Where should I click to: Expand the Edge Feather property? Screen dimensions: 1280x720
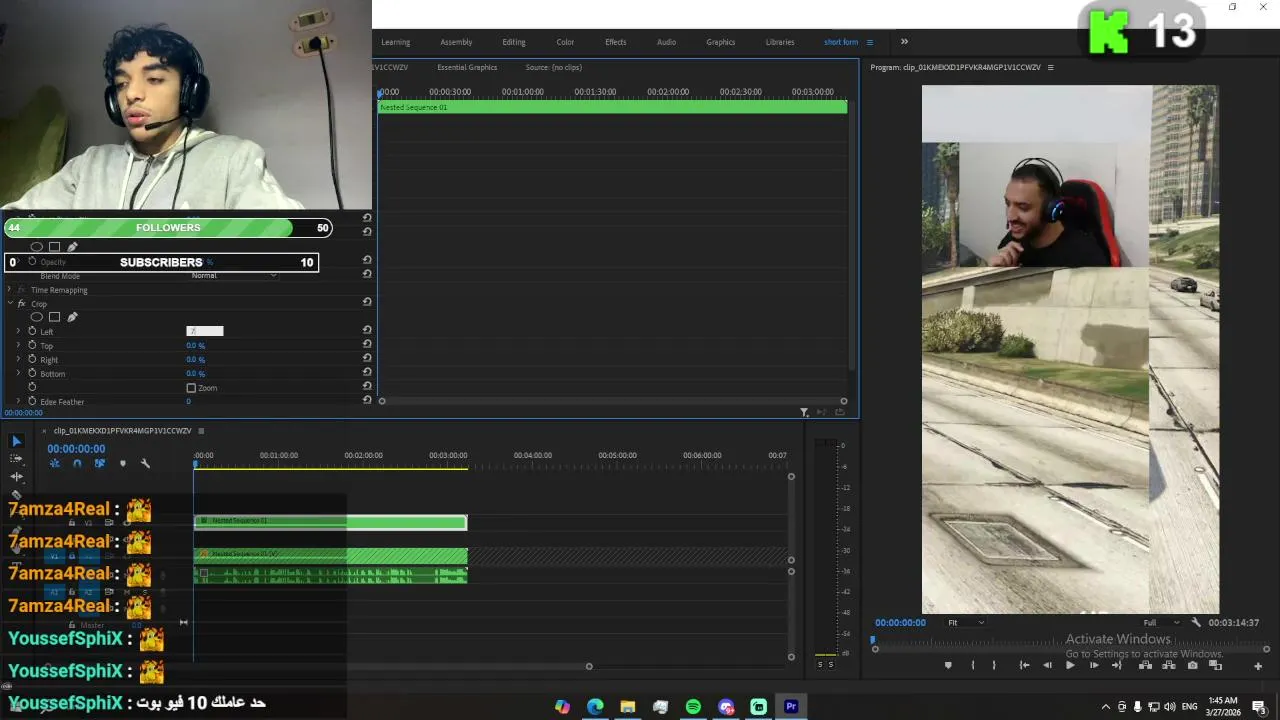click(x=18, y=401)
